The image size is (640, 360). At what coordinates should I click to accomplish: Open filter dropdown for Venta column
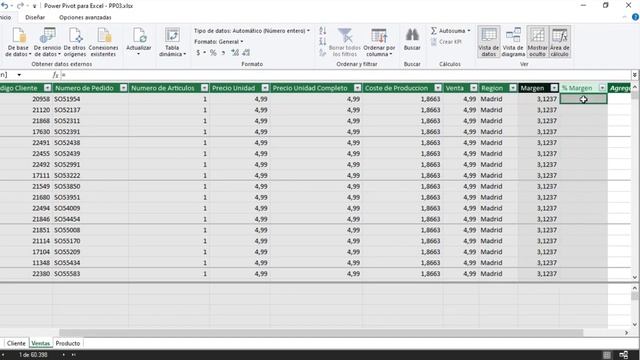click(473, 88)
